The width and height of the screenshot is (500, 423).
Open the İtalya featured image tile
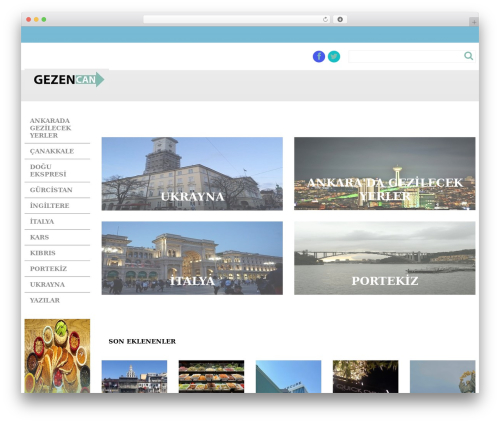tap(192, 258)
